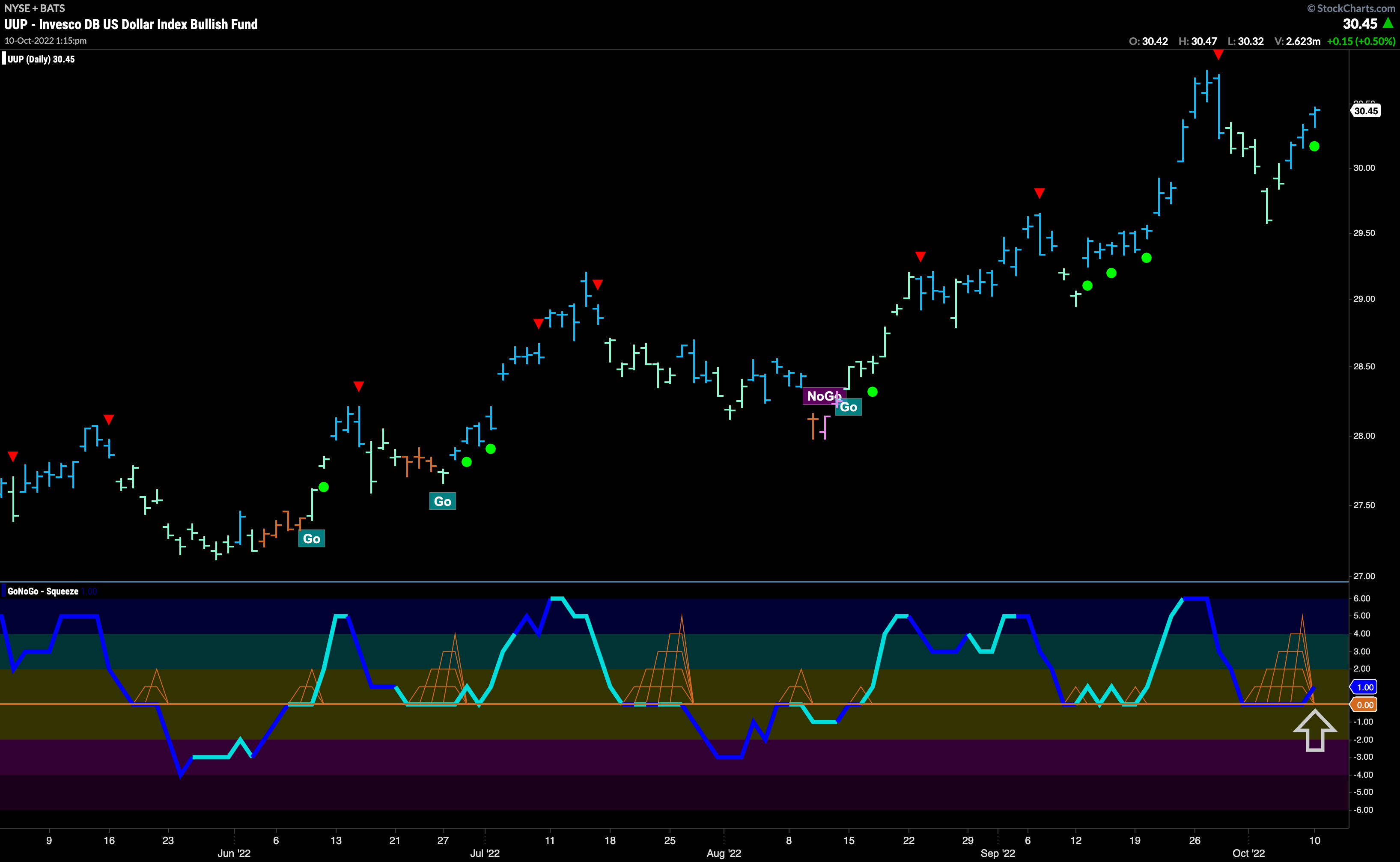Image resolution: width=1400 pixels, height=862 pixels.
Task: Click the Aug '22 date axis label
Action: pyautogui.click(x=724, y=853)
